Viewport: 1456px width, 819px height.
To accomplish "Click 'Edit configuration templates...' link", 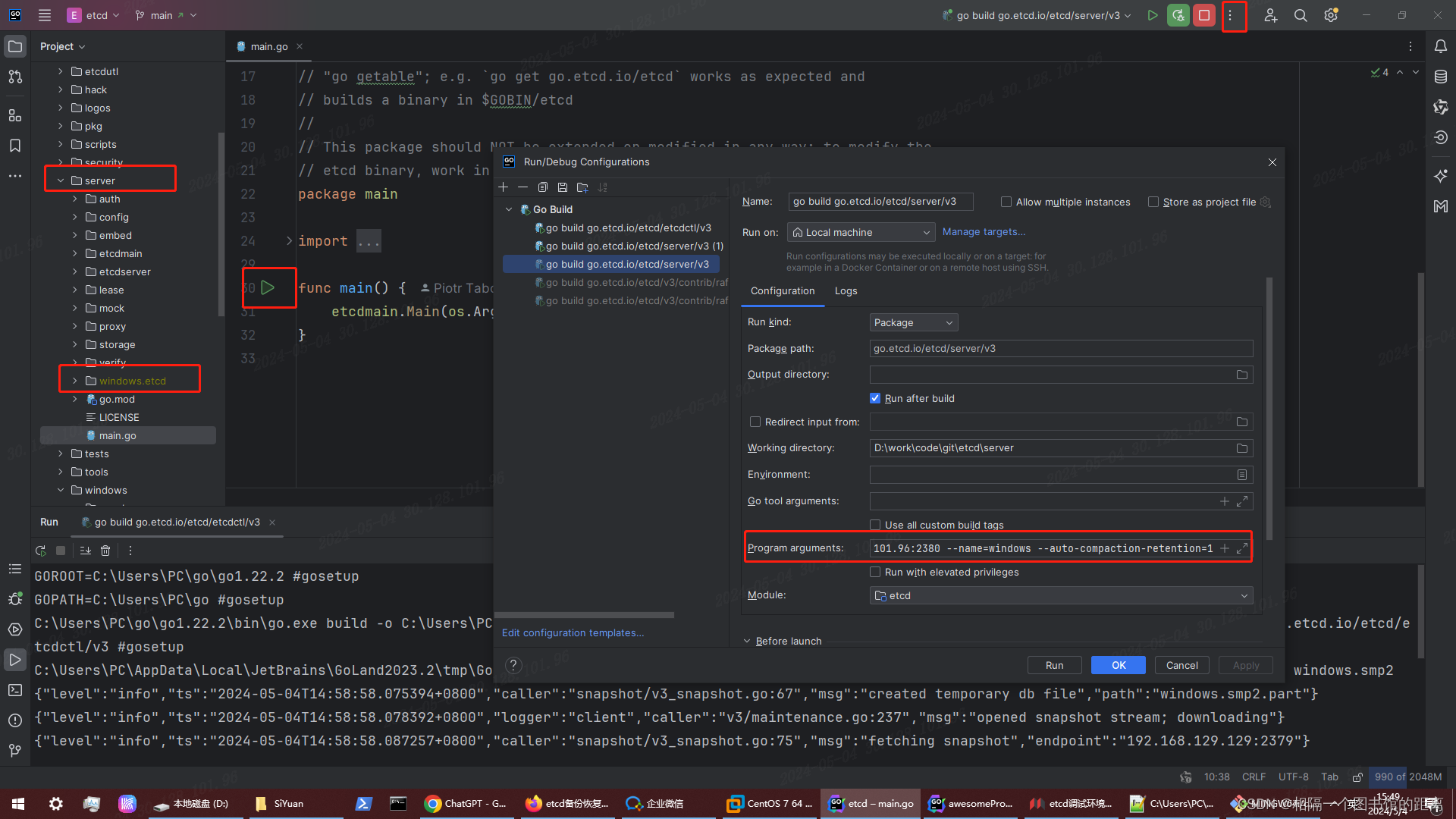I will pos(573,632).
